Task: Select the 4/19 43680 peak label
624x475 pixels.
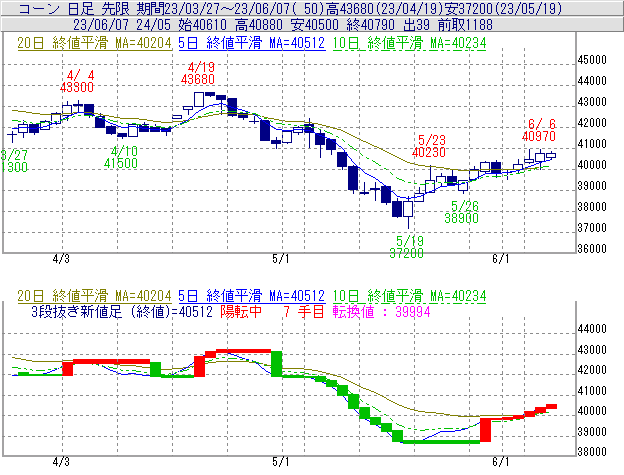Action: click(198, 73)
